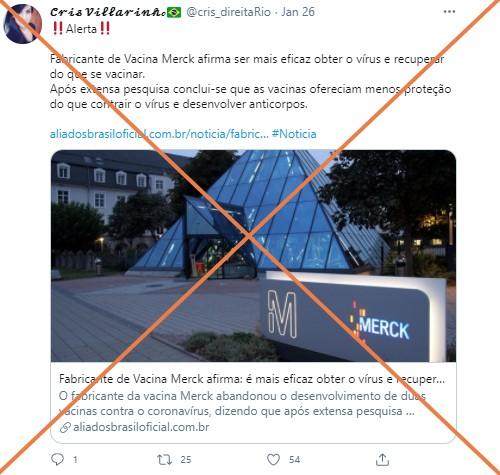Click the Jan 26 timestamp
This screenshot has height=475, width=500.
[x=298, y=12]
